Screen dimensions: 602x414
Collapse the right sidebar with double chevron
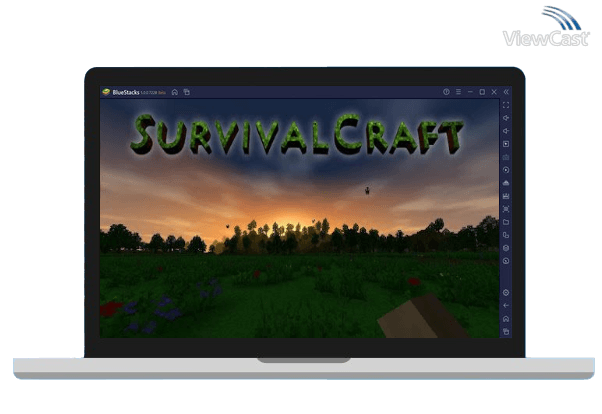[506, 92]
